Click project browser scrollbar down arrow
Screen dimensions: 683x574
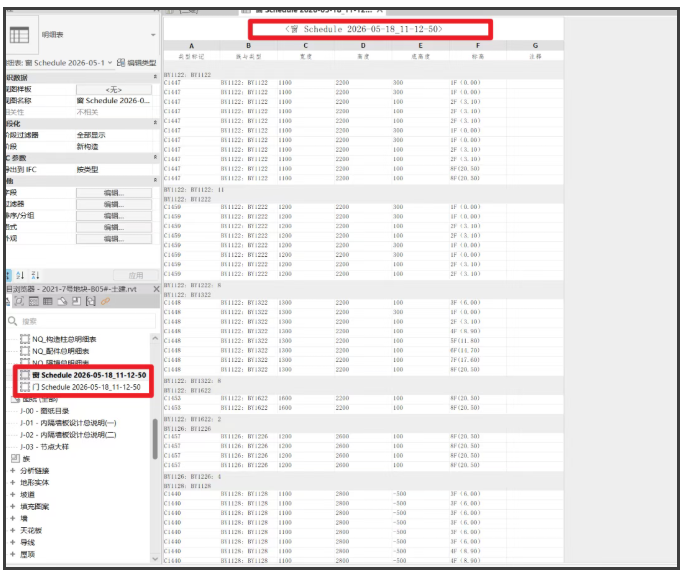click(x=155, y=559)
